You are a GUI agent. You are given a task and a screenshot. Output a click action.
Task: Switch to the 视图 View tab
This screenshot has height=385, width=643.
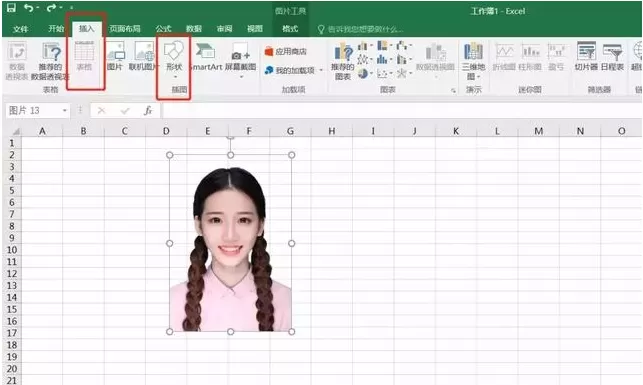pyautogui.click(x=255, y=29)
